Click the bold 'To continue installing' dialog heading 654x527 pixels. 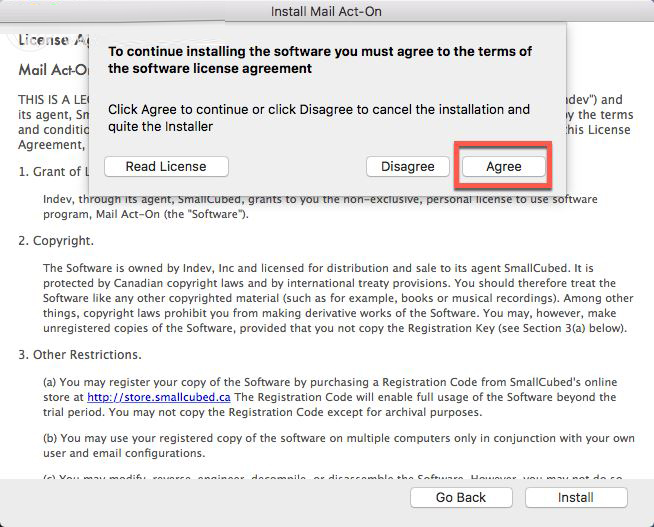[320, 60]
